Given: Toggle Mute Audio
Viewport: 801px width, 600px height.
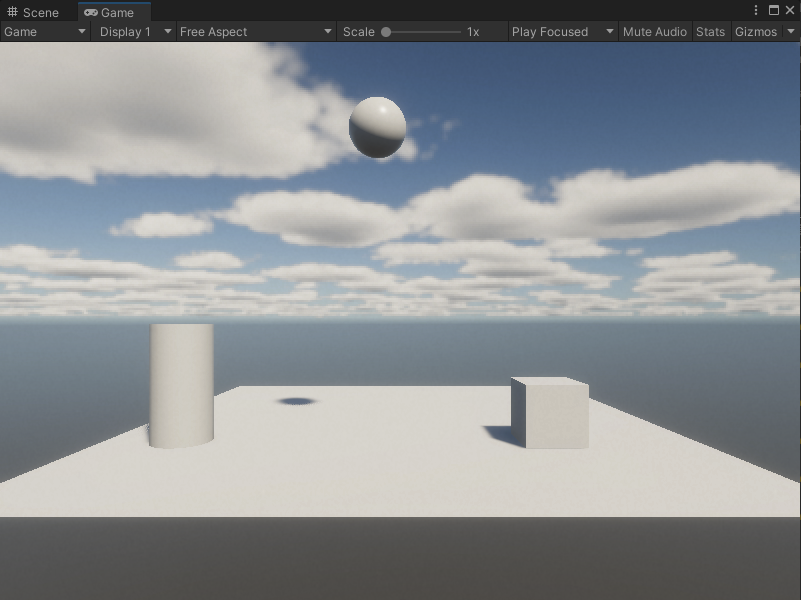Looking at the screenshot, I should 655,31.
